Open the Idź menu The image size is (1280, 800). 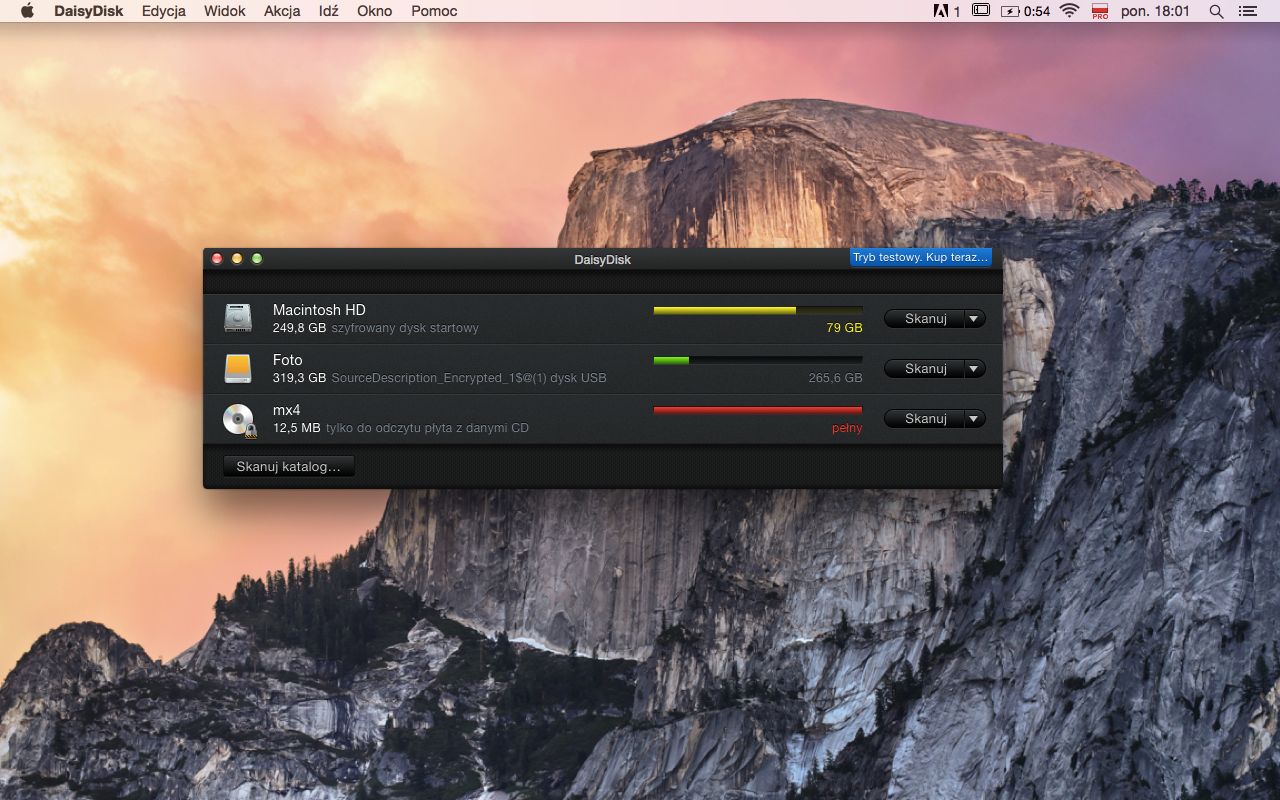point(328,11)
